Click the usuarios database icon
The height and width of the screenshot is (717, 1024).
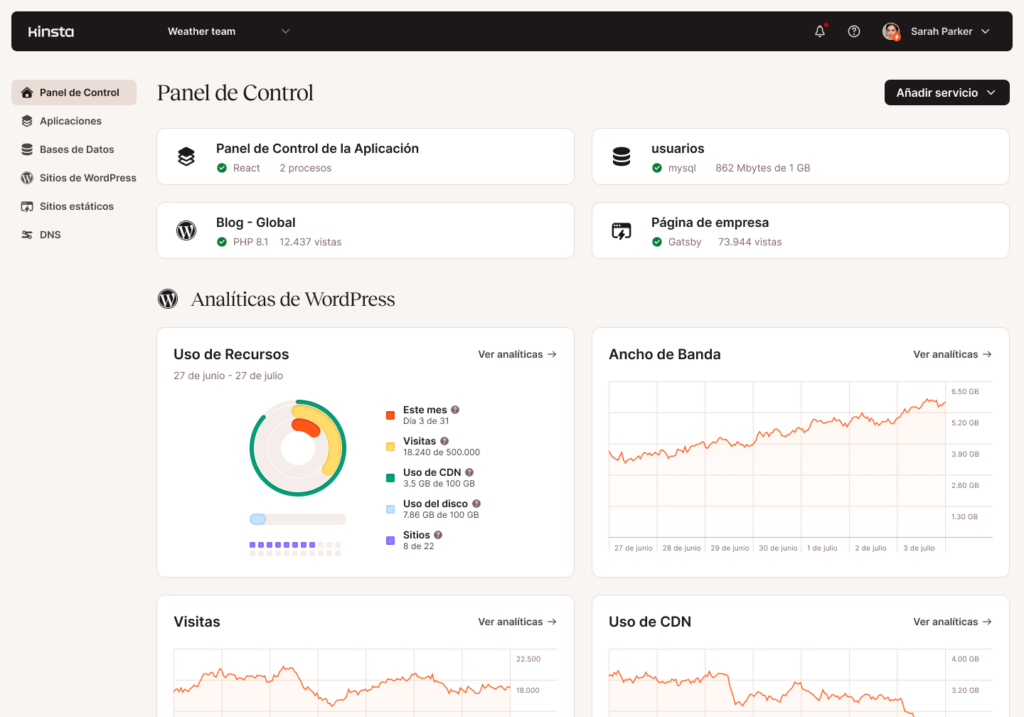[x=621, y=157]
